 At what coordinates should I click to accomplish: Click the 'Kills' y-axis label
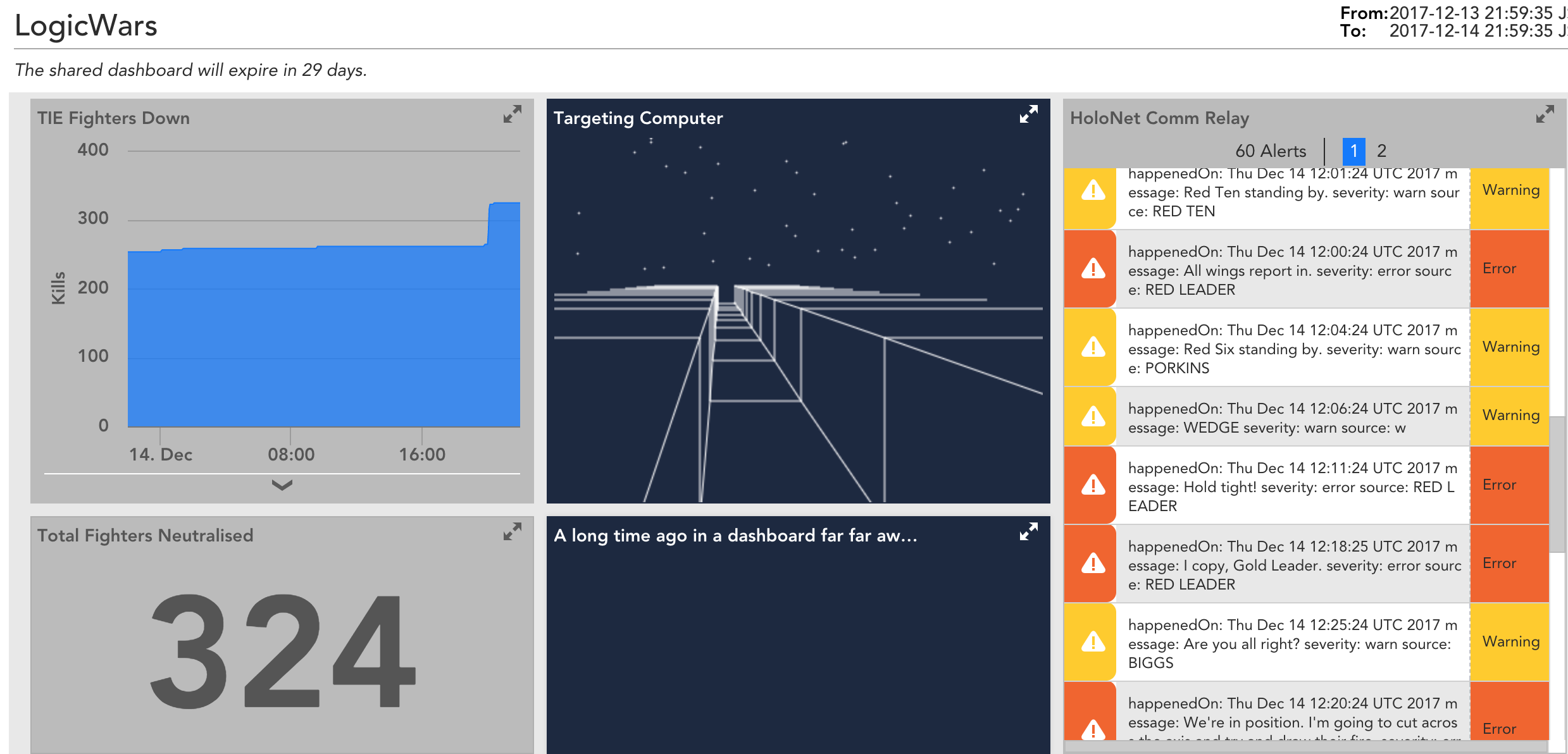[58, 288]
